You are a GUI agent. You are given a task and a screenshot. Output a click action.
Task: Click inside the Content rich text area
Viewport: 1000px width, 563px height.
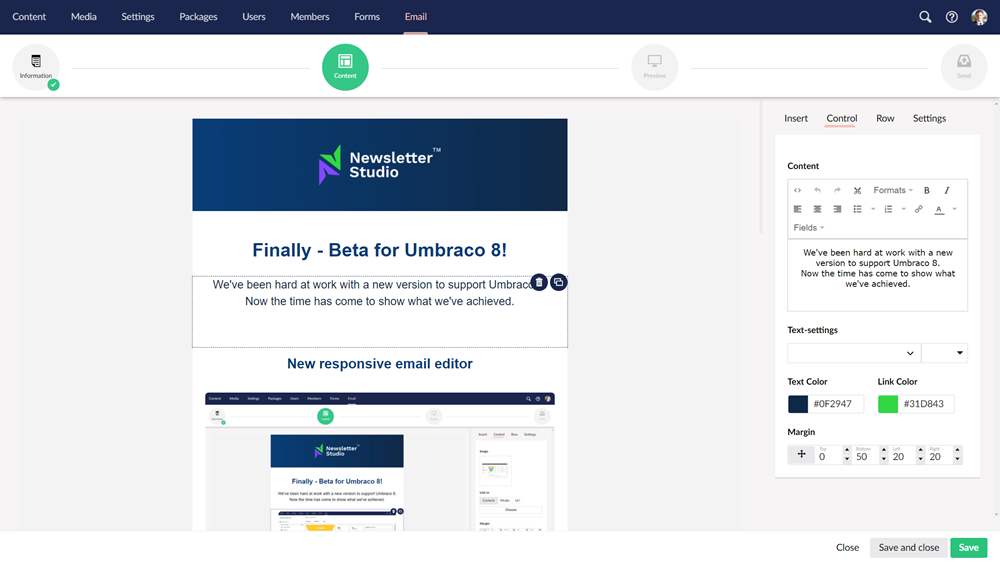[878, 275]
